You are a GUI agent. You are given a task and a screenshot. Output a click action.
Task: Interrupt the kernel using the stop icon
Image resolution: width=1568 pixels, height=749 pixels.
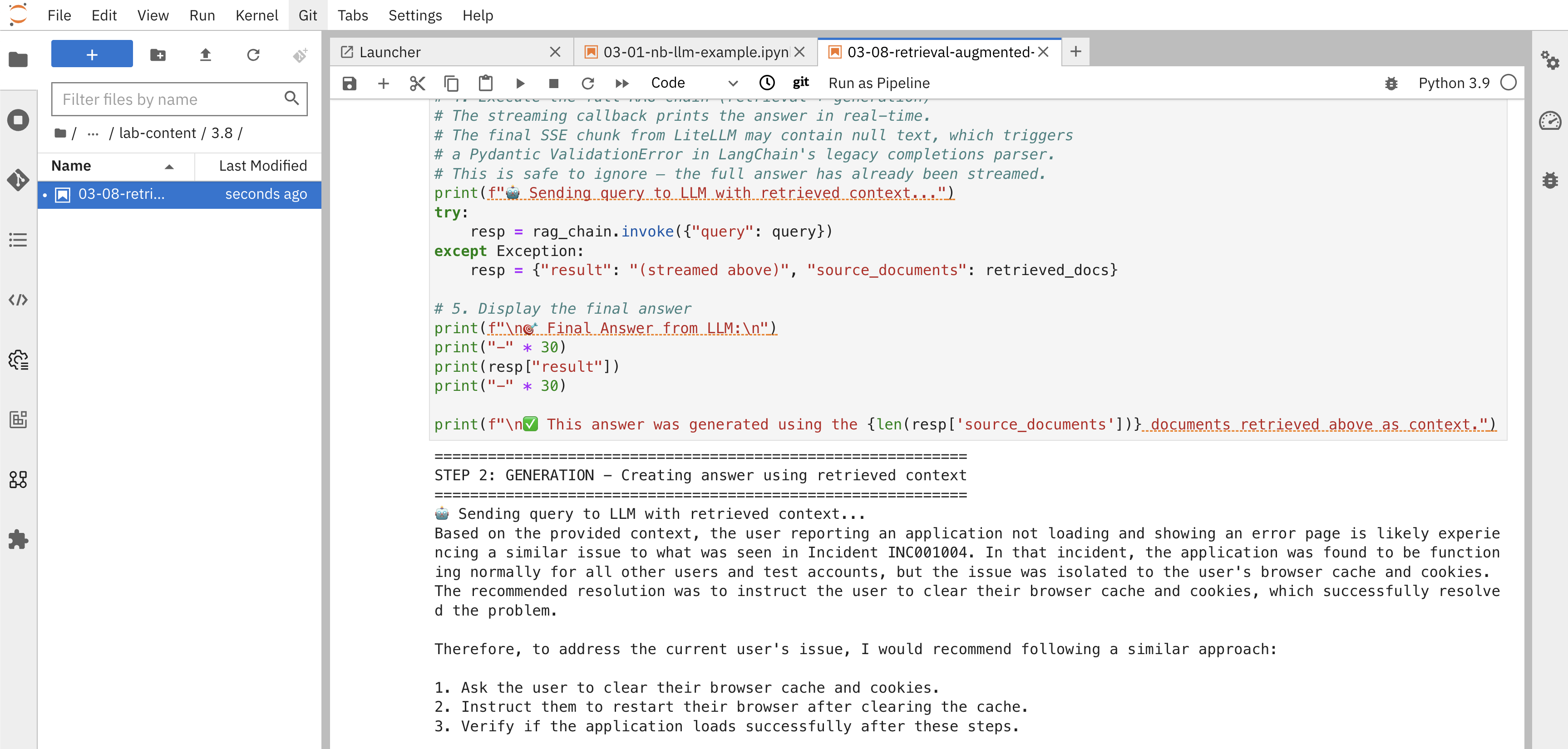click(553, 83)
